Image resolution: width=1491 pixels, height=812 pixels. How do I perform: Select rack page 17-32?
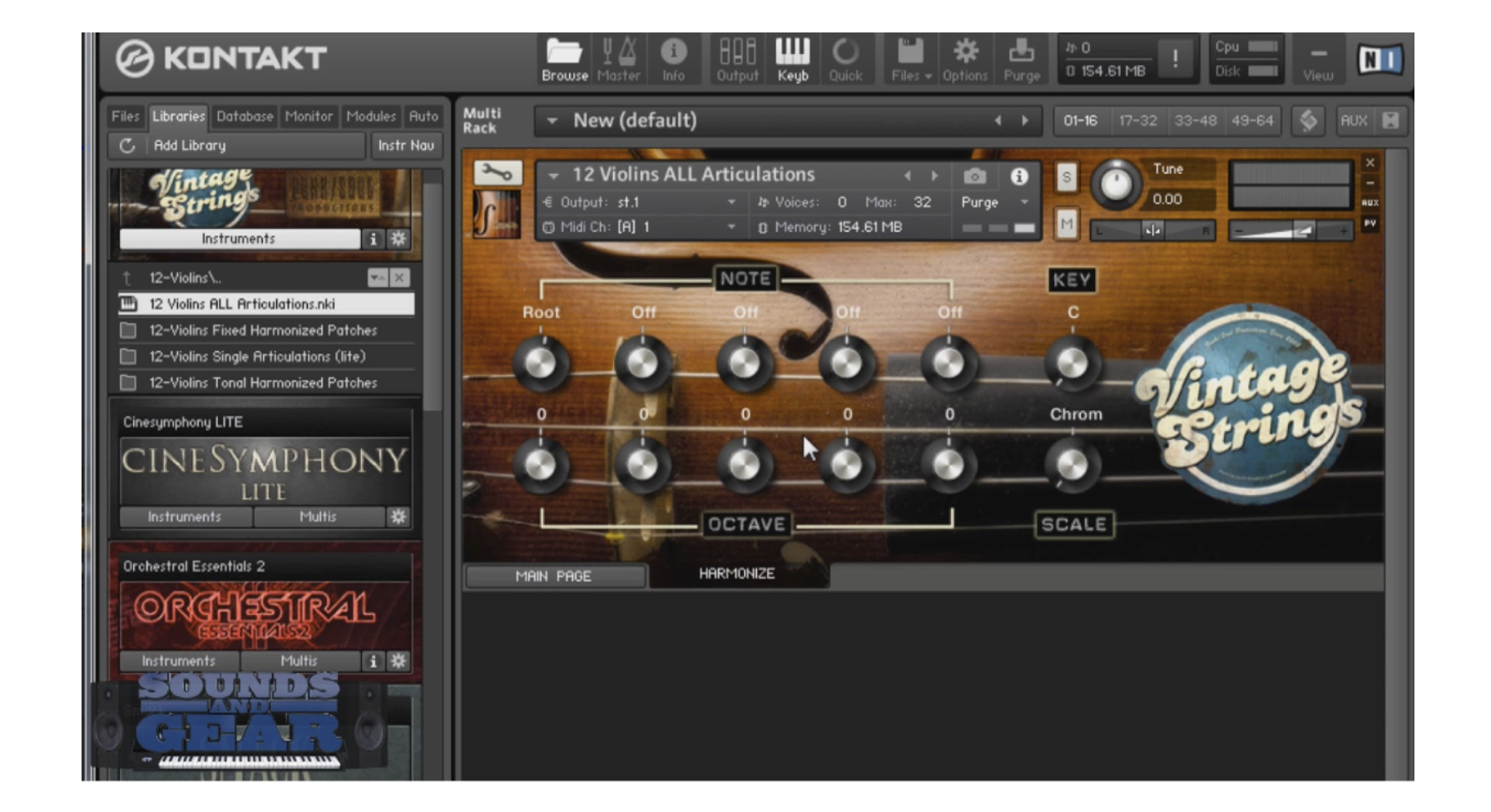pyautogui.click(x=1137, y=121)
